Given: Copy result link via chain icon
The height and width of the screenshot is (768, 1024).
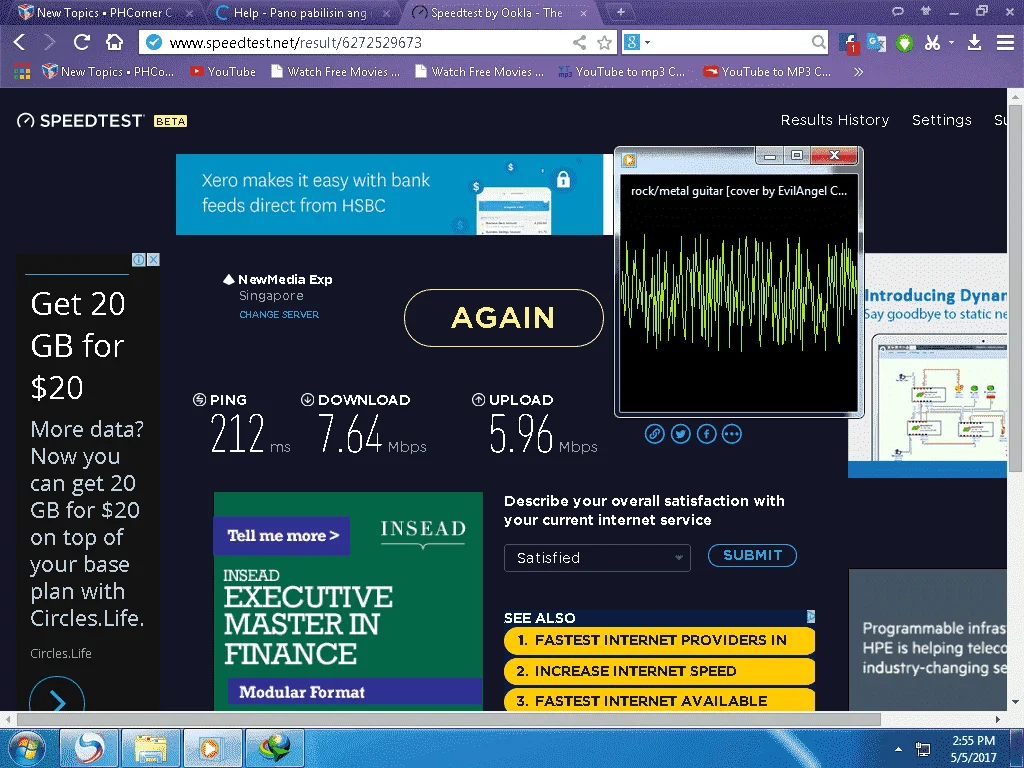Looking at the screenshot, I should point(654,434).
